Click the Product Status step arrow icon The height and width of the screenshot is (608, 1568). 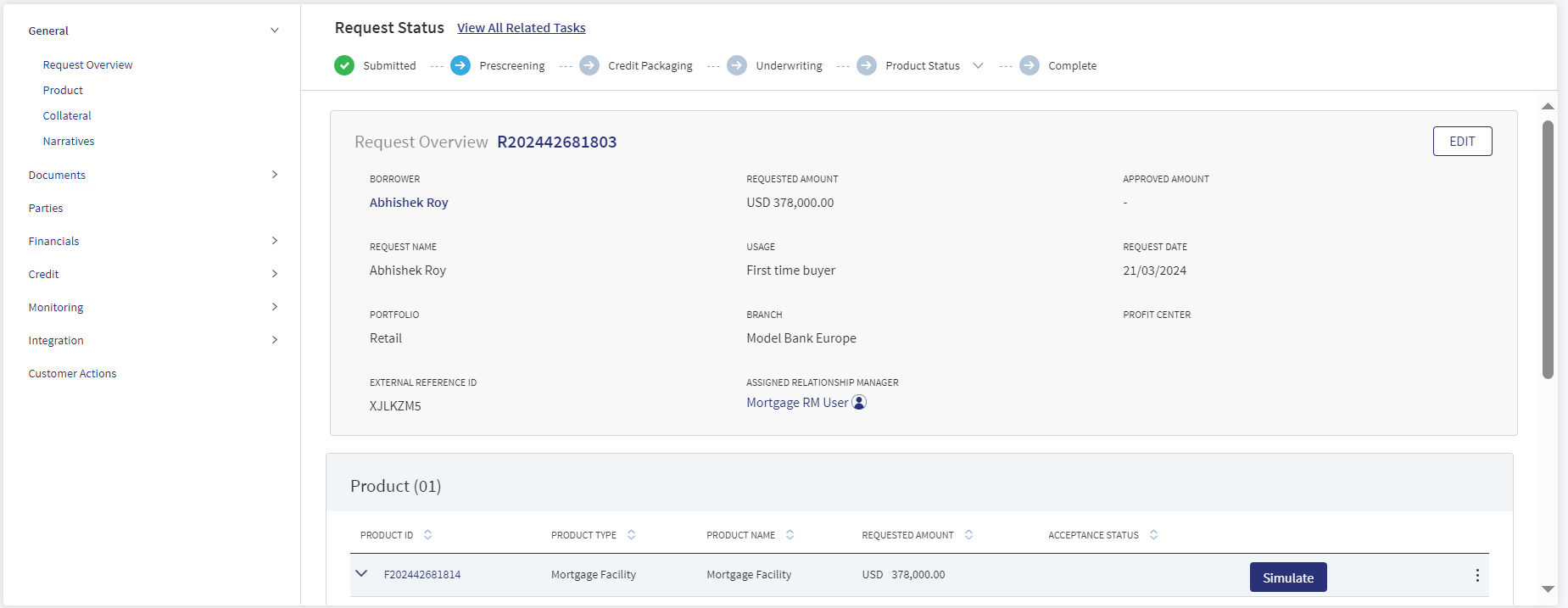tap(867, 65)
